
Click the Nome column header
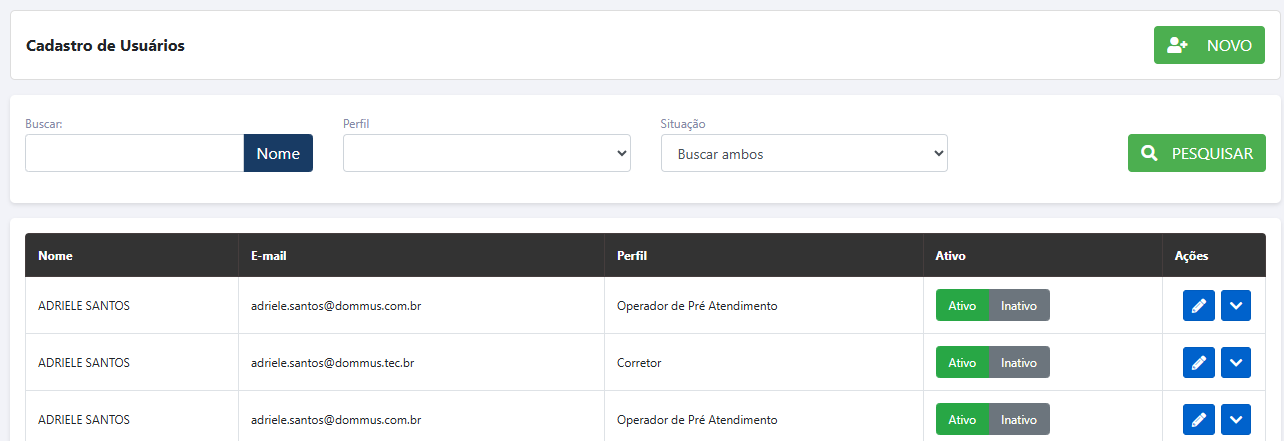[x=55, y=256]
